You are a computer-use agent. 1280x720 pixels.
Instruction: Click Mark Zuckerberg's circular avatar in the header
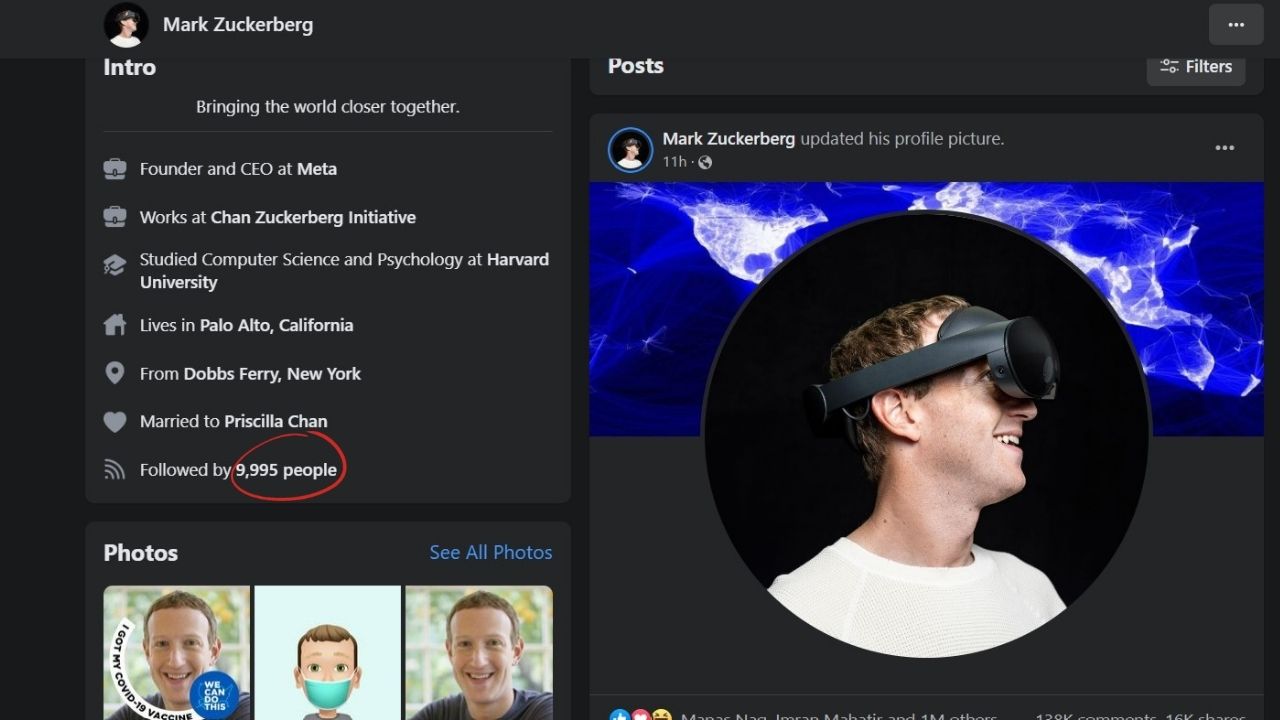(125, 24)
